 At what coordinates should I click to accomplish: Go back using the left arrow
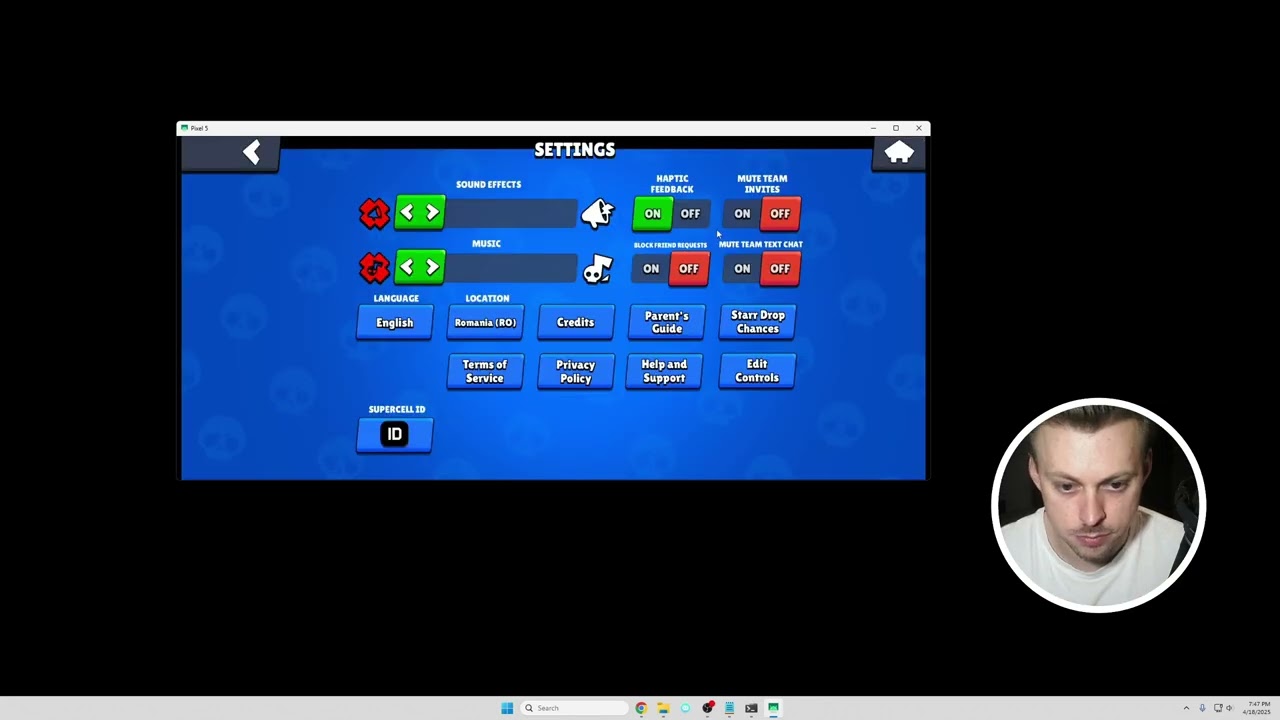point(251,152)
